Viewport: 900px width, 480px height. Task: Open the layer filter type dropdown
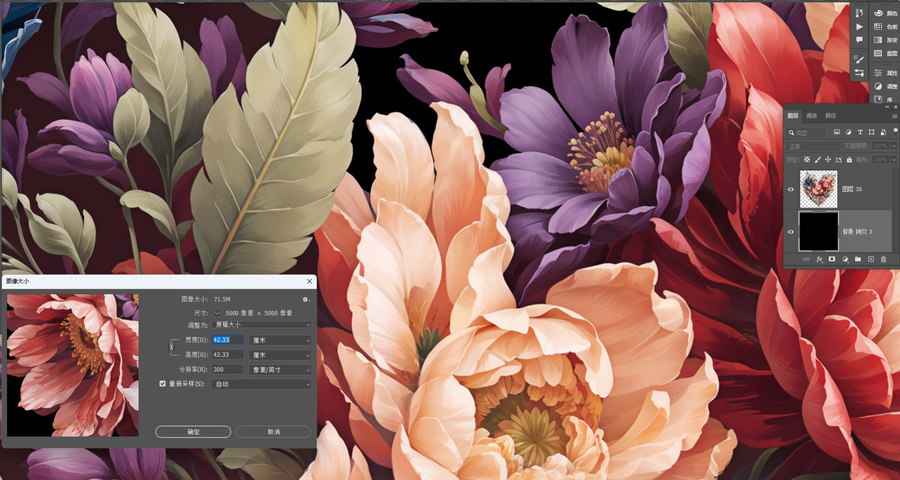pos(806,132)
